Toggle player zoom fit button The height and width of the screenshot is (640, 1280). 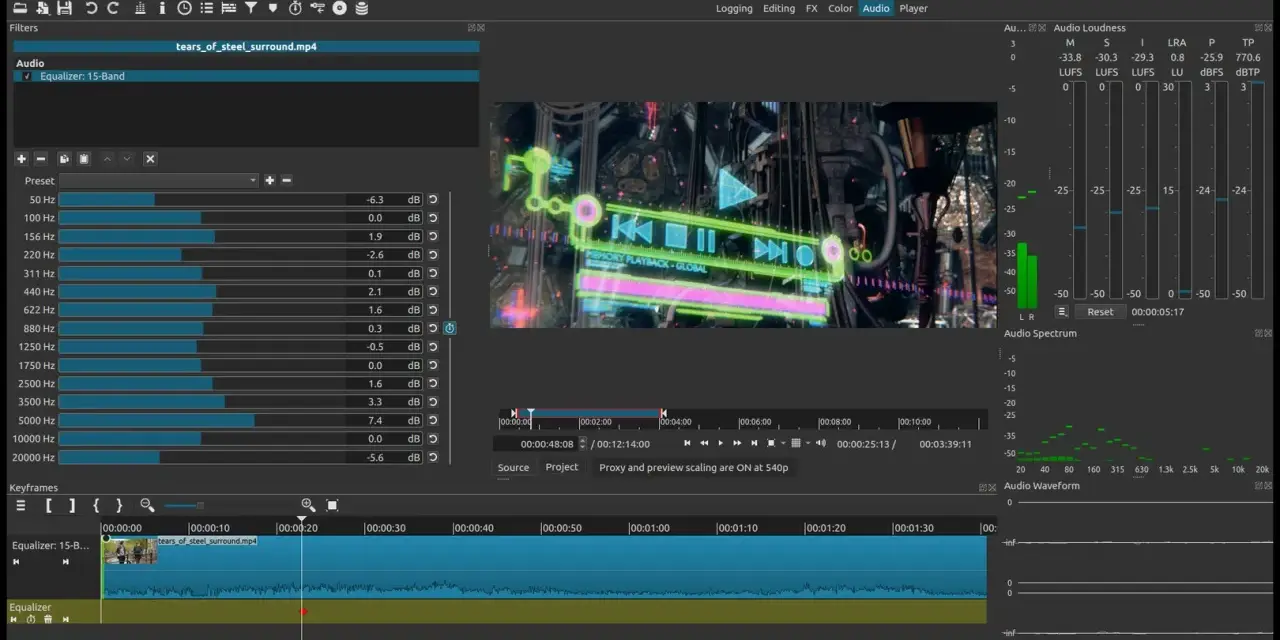(x=771, y=443)
